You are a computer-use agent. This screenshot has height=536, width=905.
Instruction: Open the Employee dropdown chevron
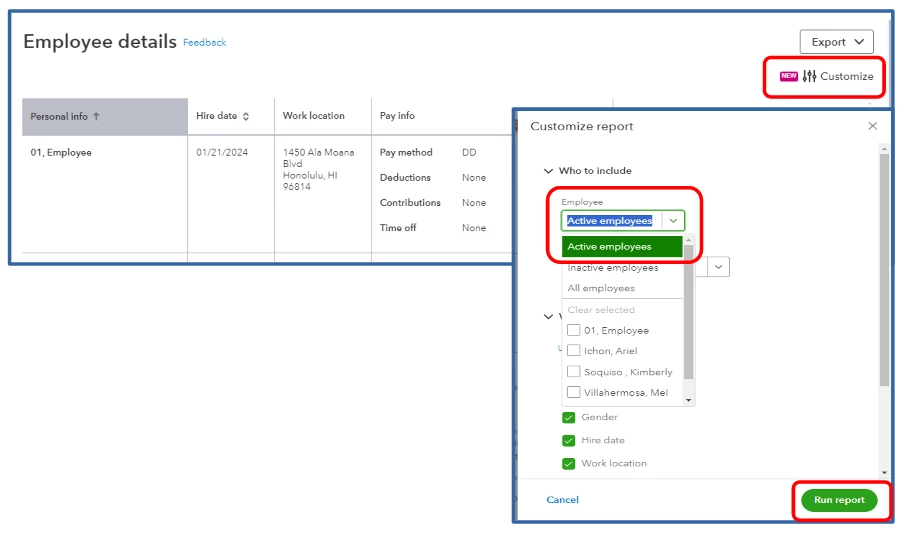click(673, 220)
